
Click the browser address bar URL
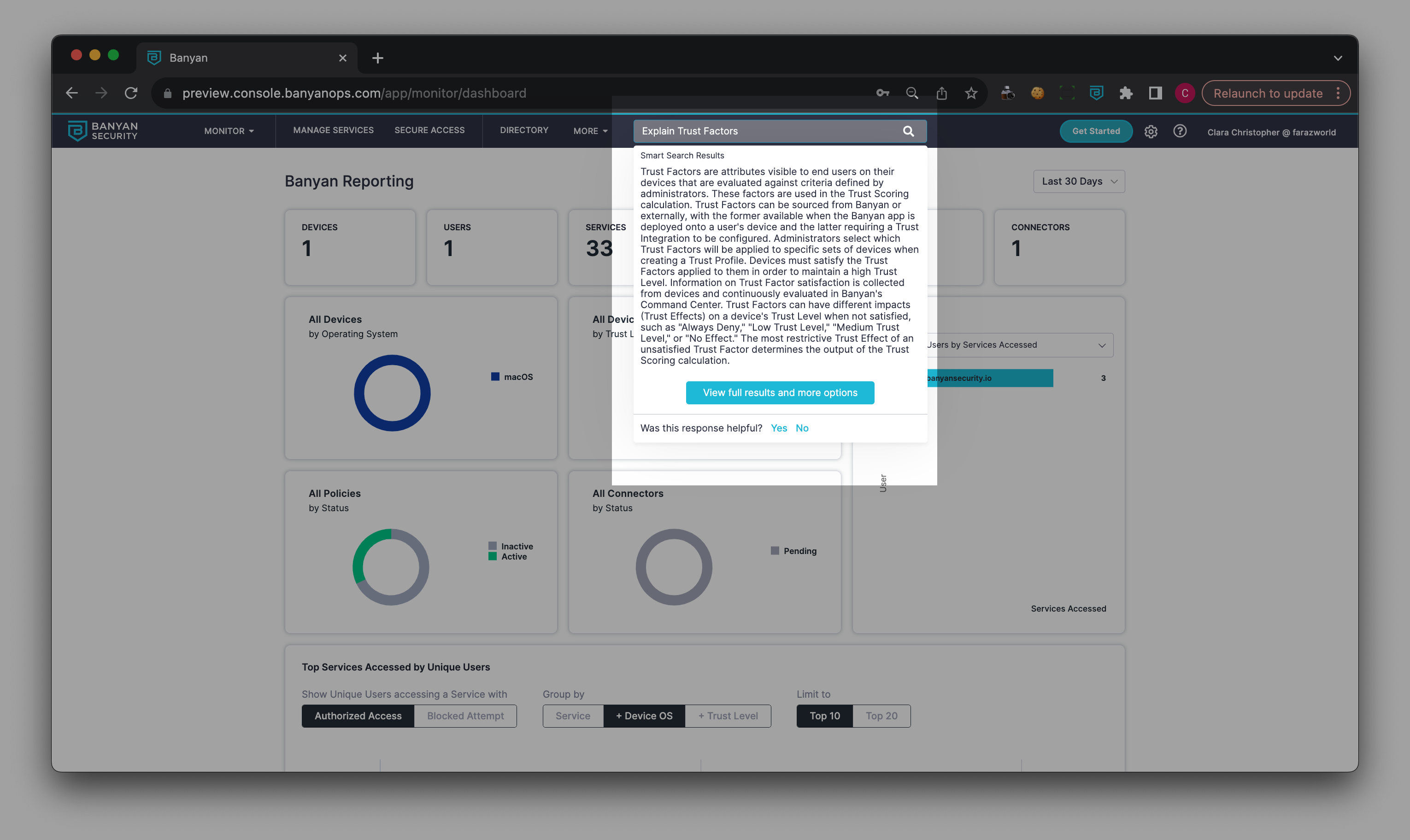(x=354, y=93)
